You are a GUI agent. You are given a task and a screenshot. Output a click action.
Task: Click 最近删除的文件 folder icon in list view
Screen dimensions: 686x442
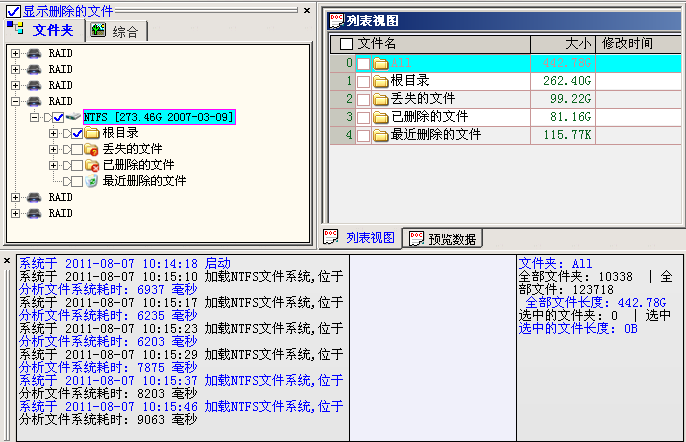380,135
